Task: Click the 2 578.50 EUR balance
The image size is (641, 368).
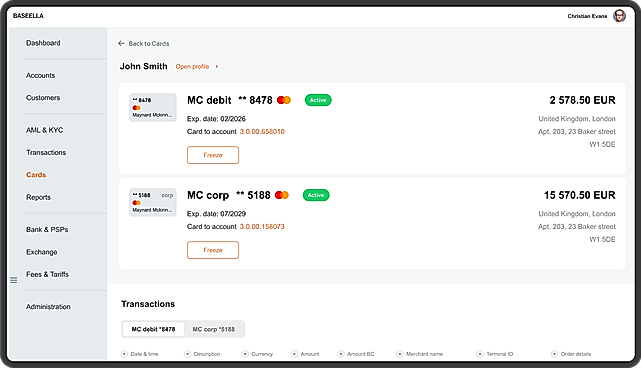Action: click(x=583, y=100)
